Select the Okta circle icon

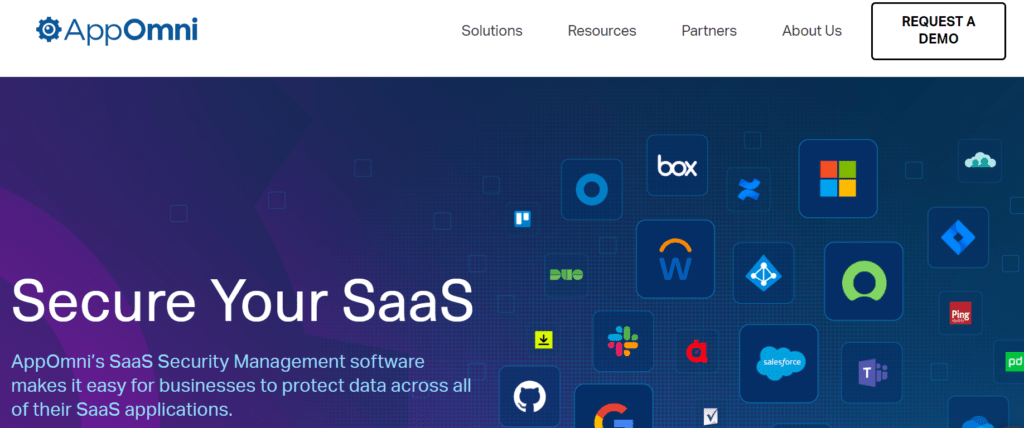click(x=592, y=189)
